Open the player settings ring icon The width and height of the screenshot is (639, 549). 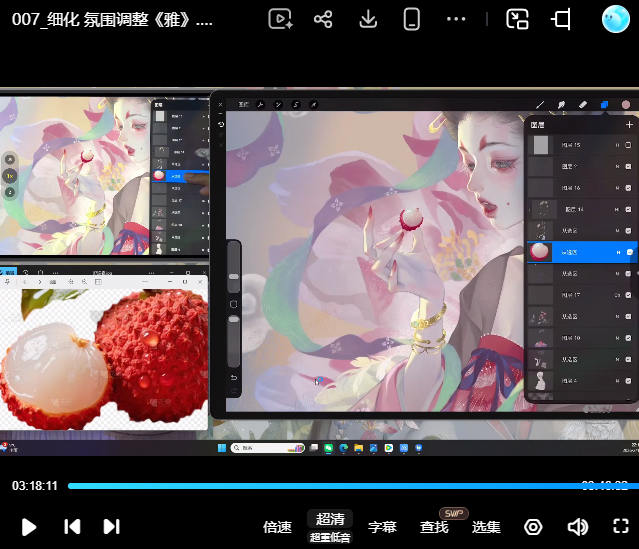533,527
